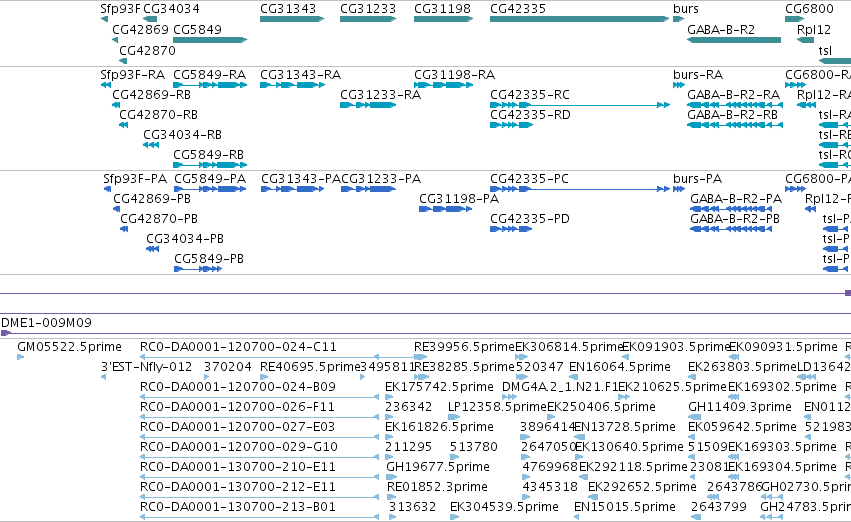Image resolution: width=851 pixels, height=522 pixels.
Task: Click the CG31233 gene label
Action: tap(368, 9)
